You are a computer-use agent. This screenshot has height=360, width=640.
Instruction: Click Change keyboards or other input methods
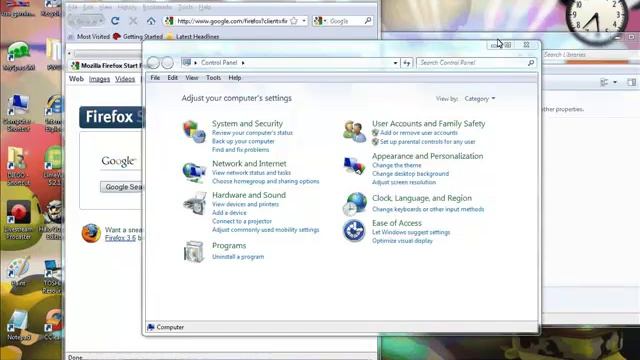(x=428, y=209)
